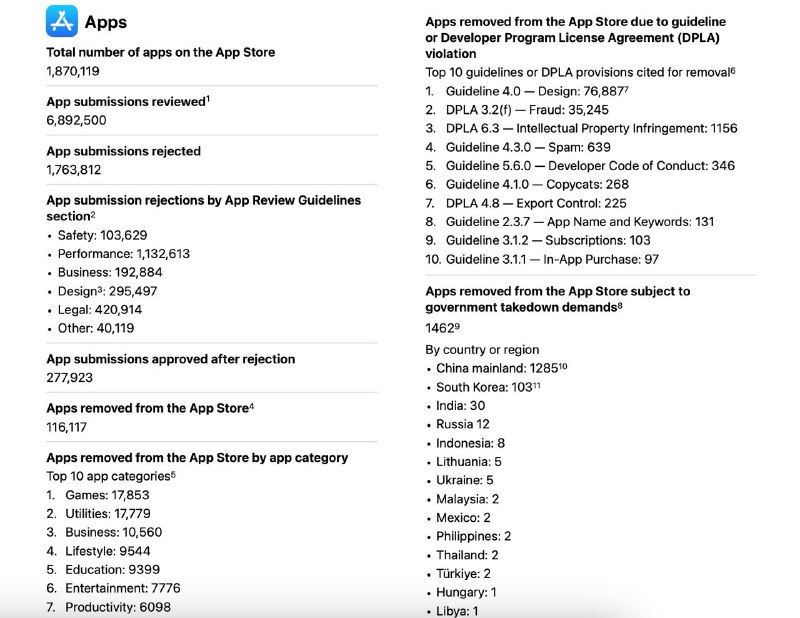
Task: Click 'Games: 17,853' list item
Action: click(x=98, y=495)
